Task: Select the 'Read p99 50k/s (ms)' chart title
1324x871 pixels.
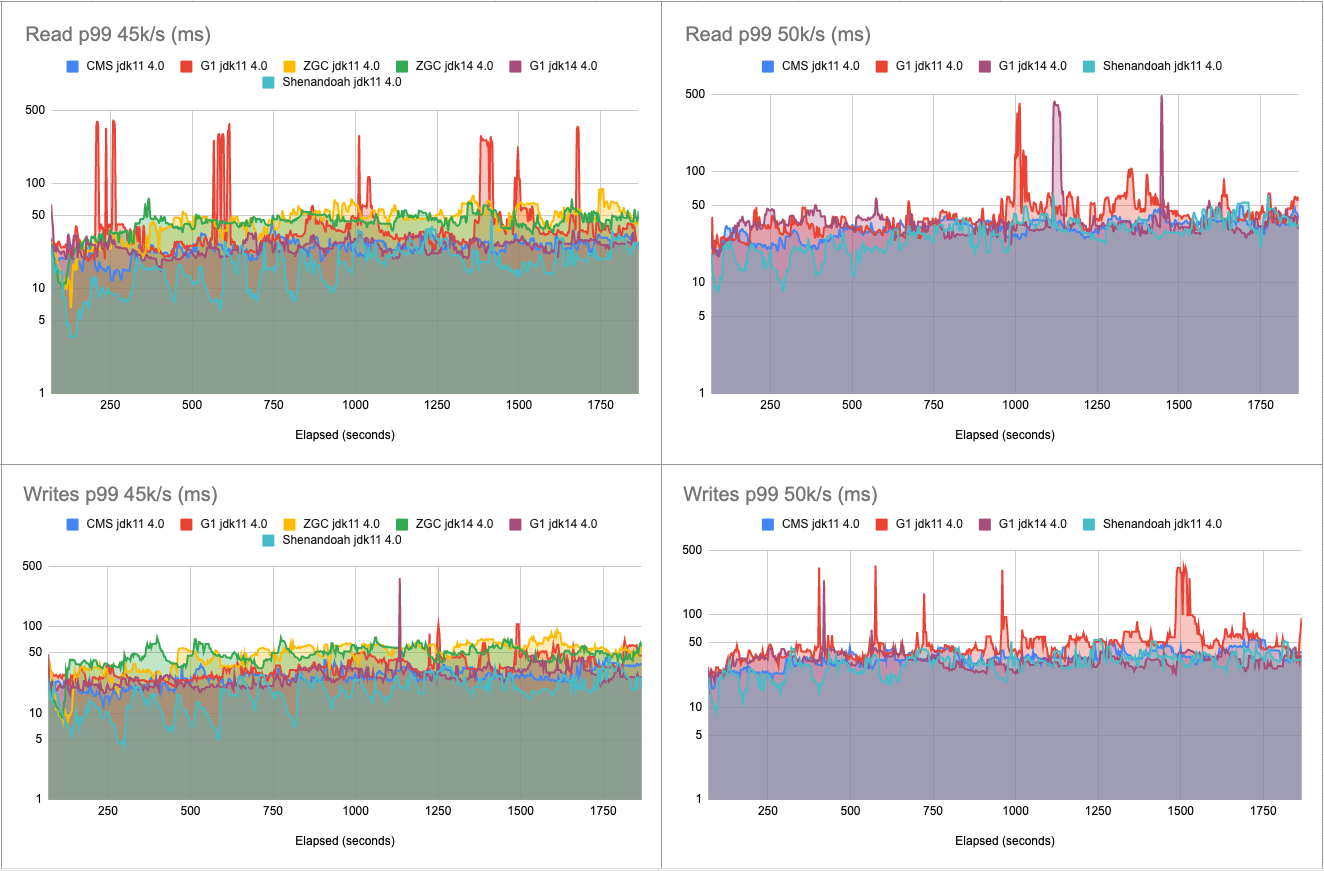Action: tap(778, 35)
